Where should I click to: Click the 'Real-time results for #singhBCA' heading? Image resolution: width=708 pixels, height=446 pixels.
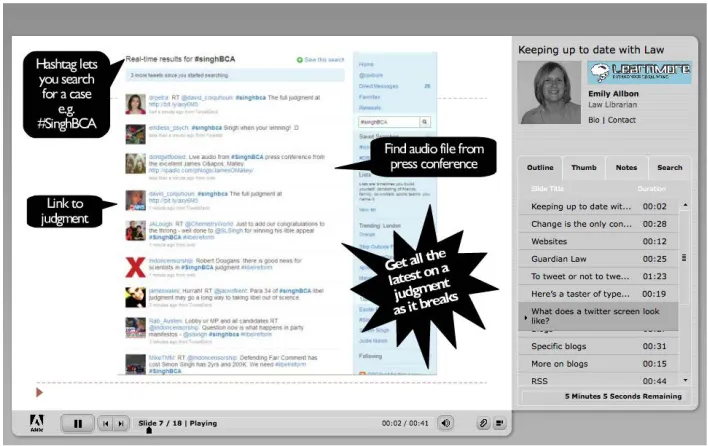click(x=180, y=59)
